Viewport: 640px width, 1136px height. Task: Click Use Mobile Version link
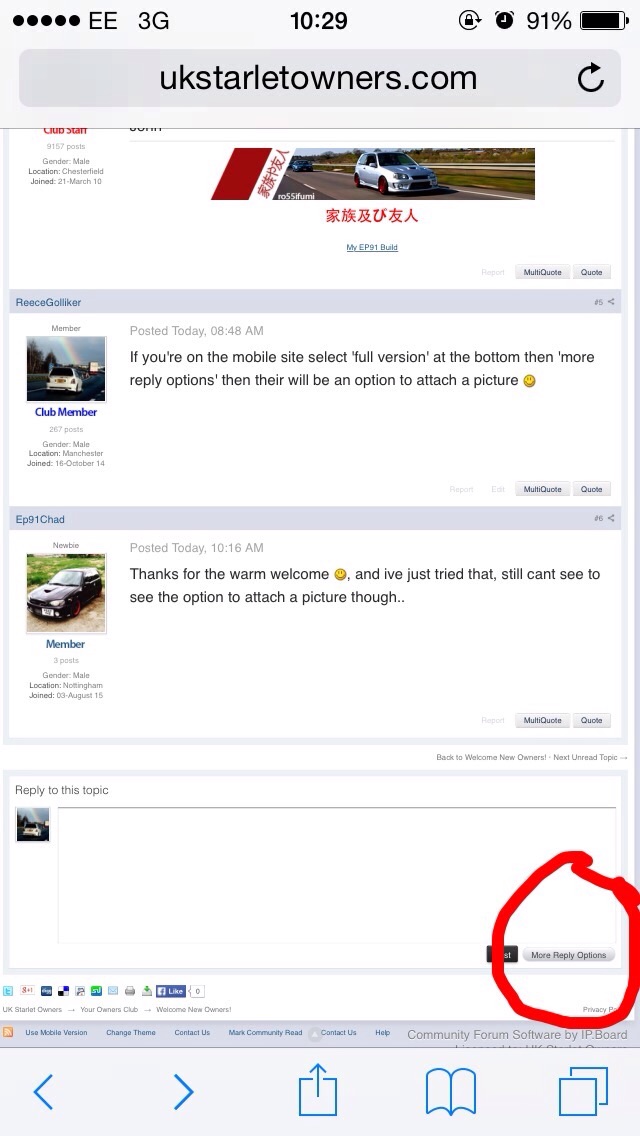57,1032
